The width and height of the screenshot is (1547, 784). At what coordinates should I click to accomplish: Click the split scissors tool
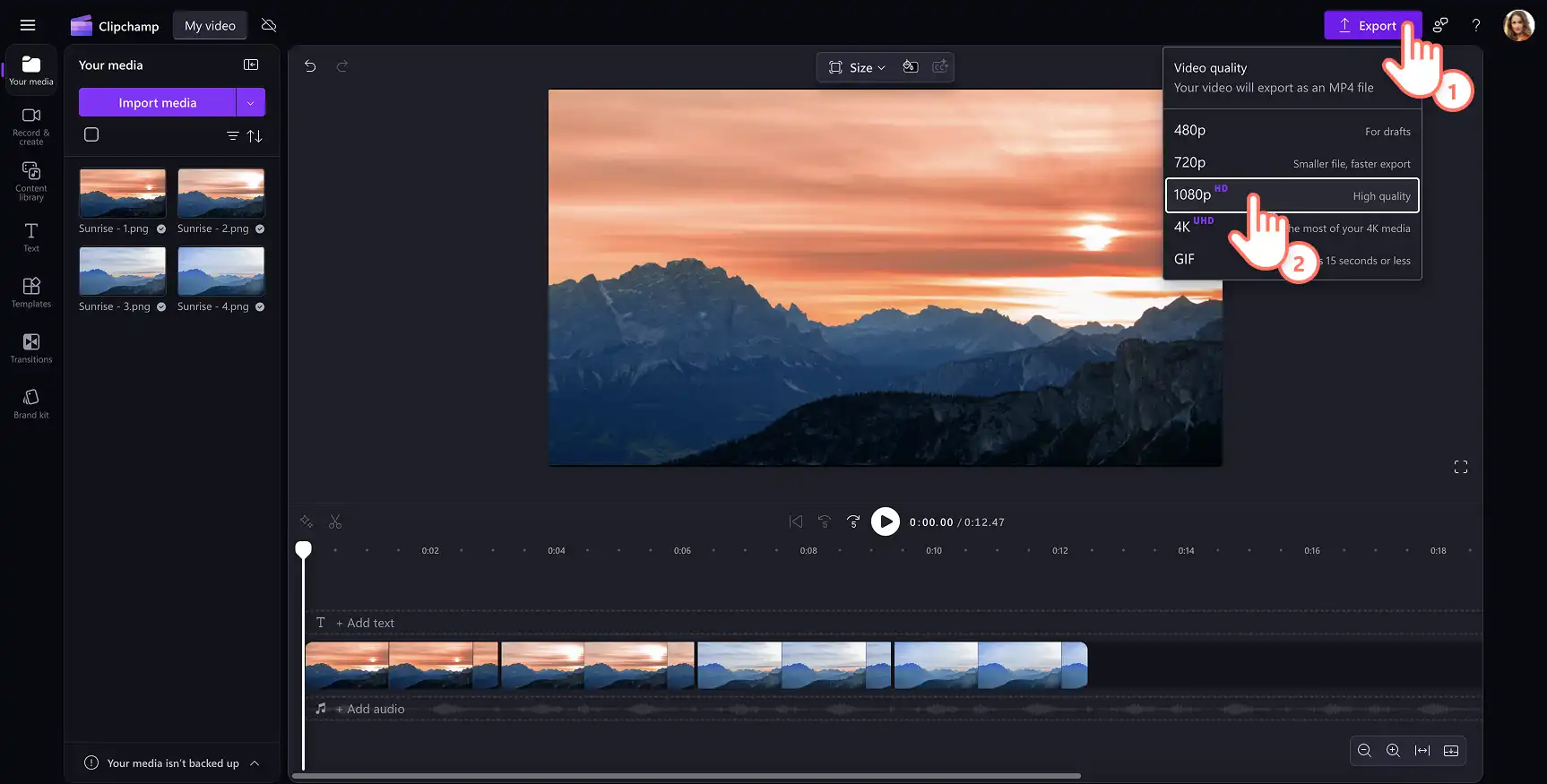[x=335, y=521]
